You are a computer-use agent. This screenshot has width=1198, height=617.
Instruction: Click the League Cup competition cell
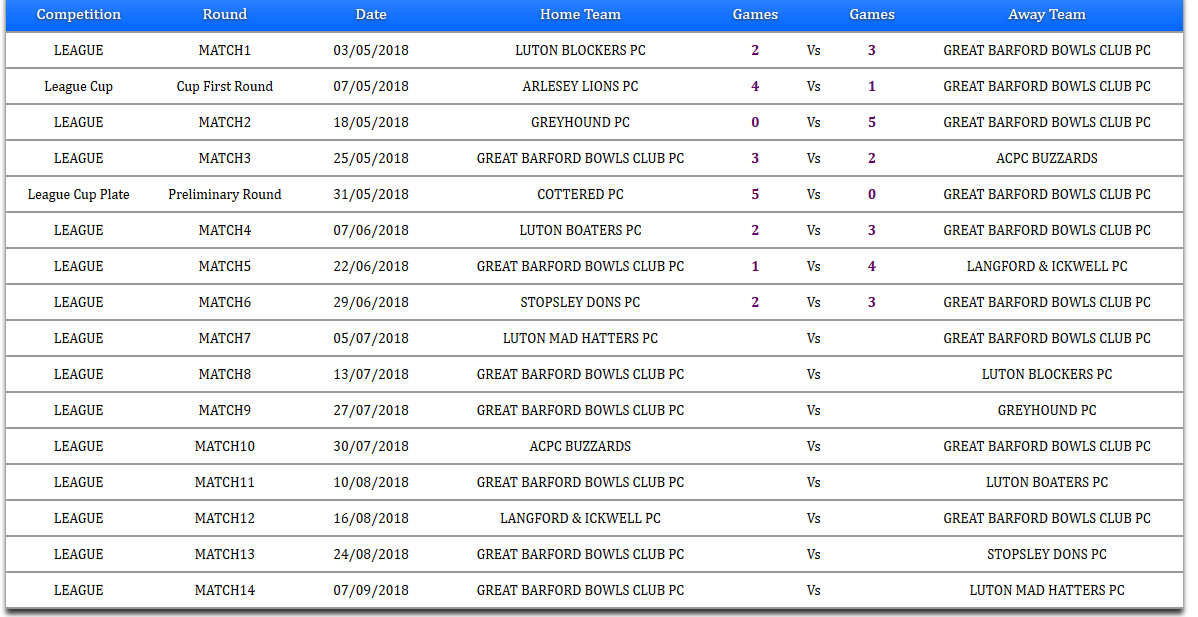click(x=79, y=86)
